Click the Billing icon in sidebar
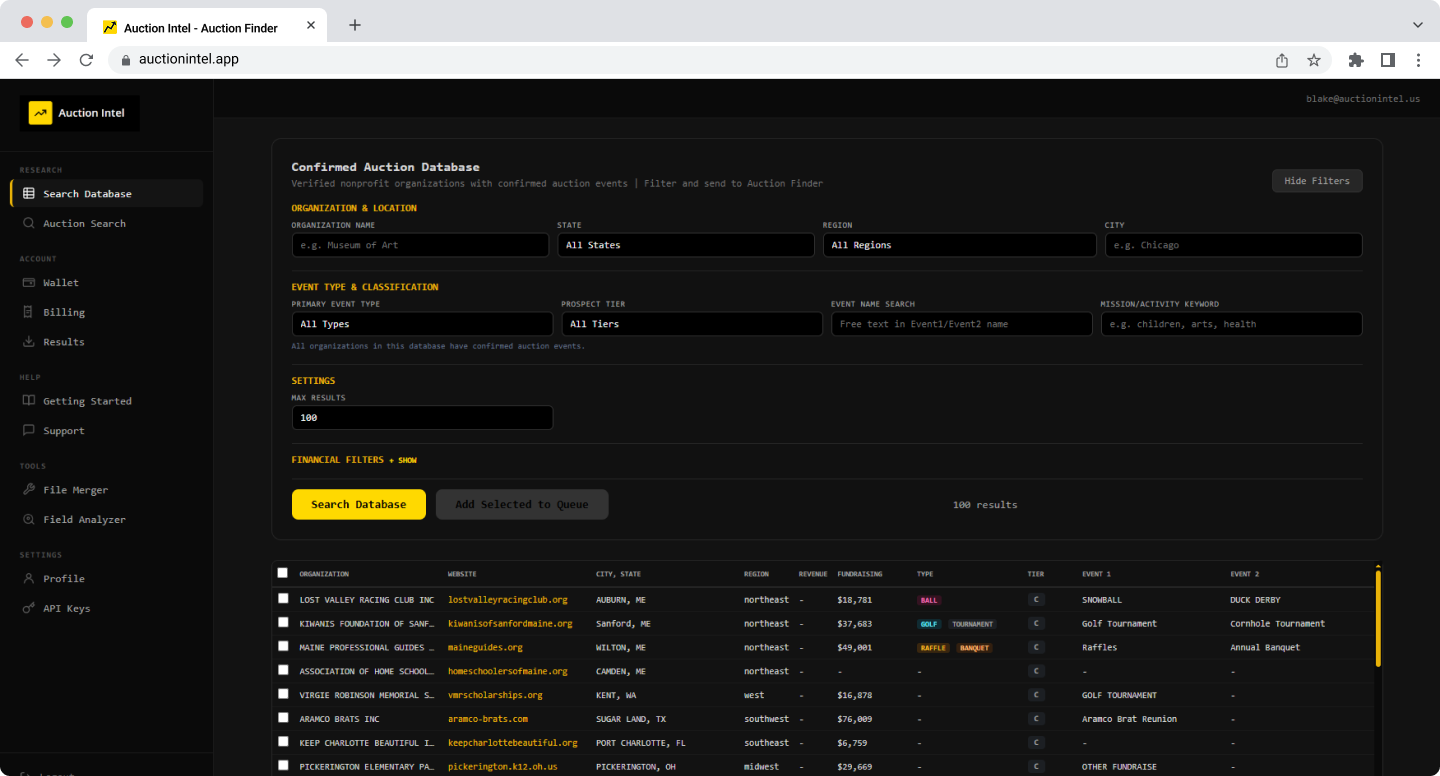1440x776 pixels. pos(29,312)
